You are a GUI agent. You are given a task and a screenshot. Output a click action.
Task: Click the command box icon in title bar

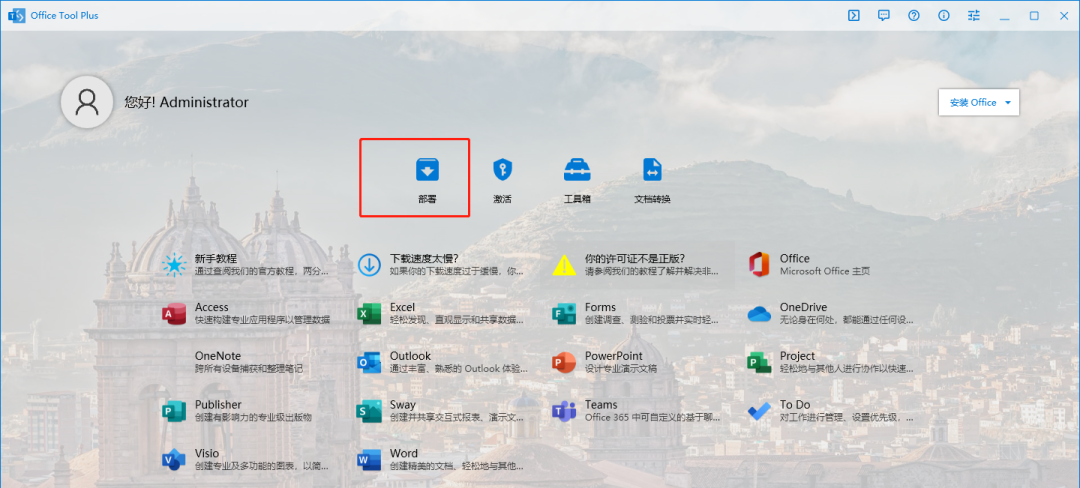pos(854,16)
